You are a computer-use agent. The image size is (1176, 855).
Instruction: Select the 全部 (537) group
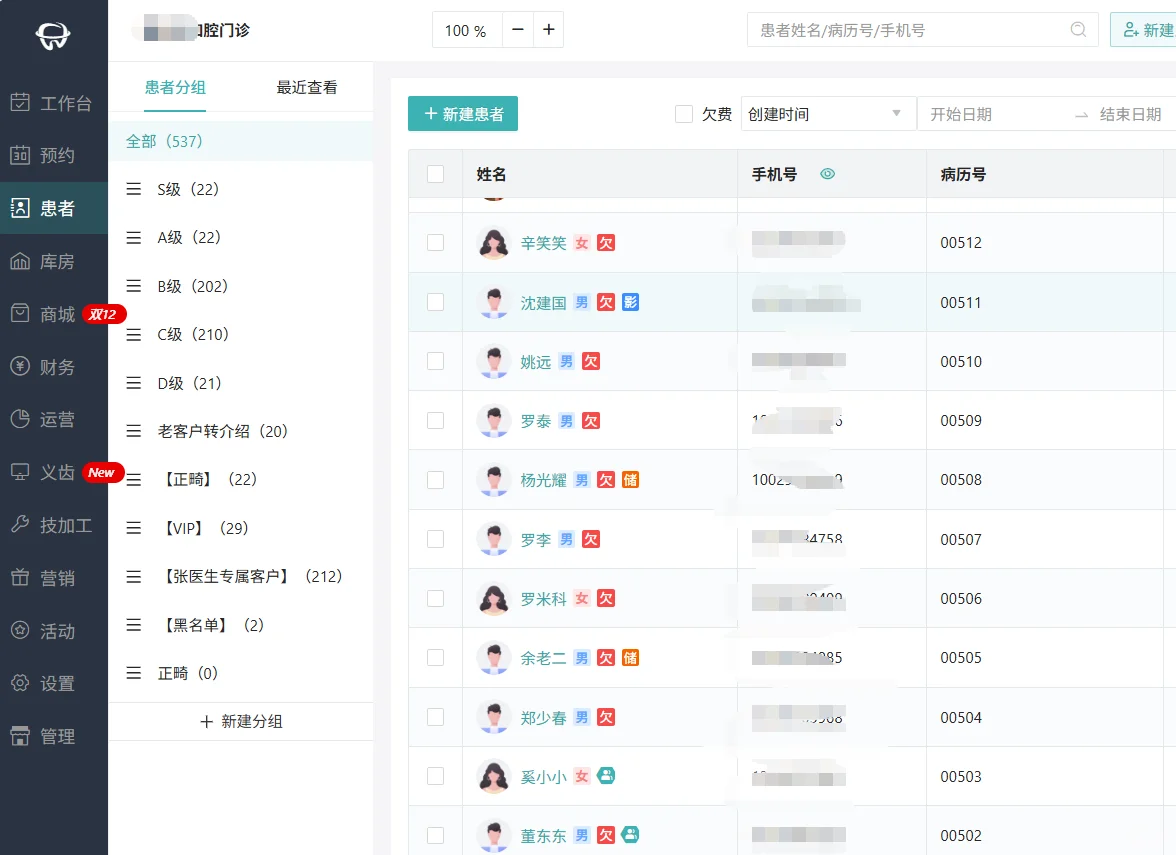[x=241, y=141]
